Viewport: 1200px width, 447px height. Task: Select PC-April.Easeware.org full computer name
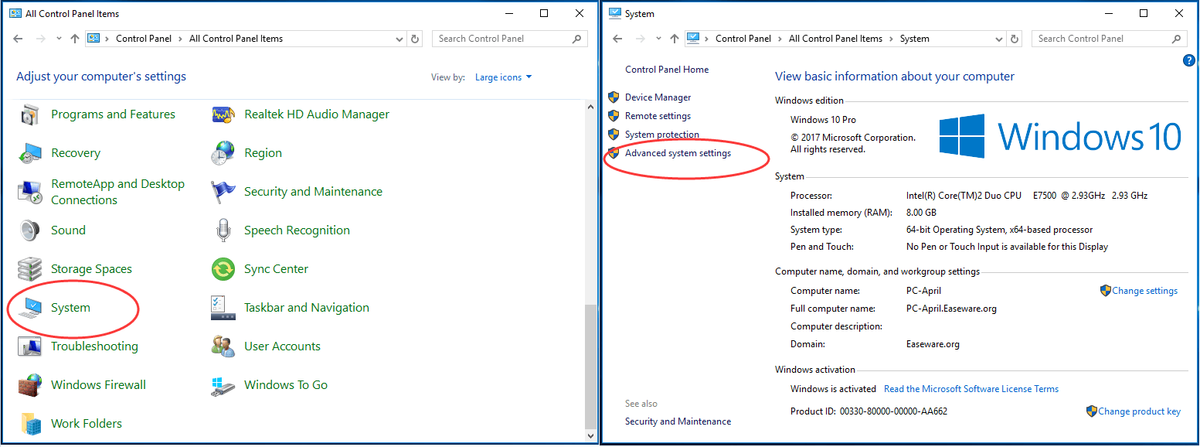click(x=950, y=309)
